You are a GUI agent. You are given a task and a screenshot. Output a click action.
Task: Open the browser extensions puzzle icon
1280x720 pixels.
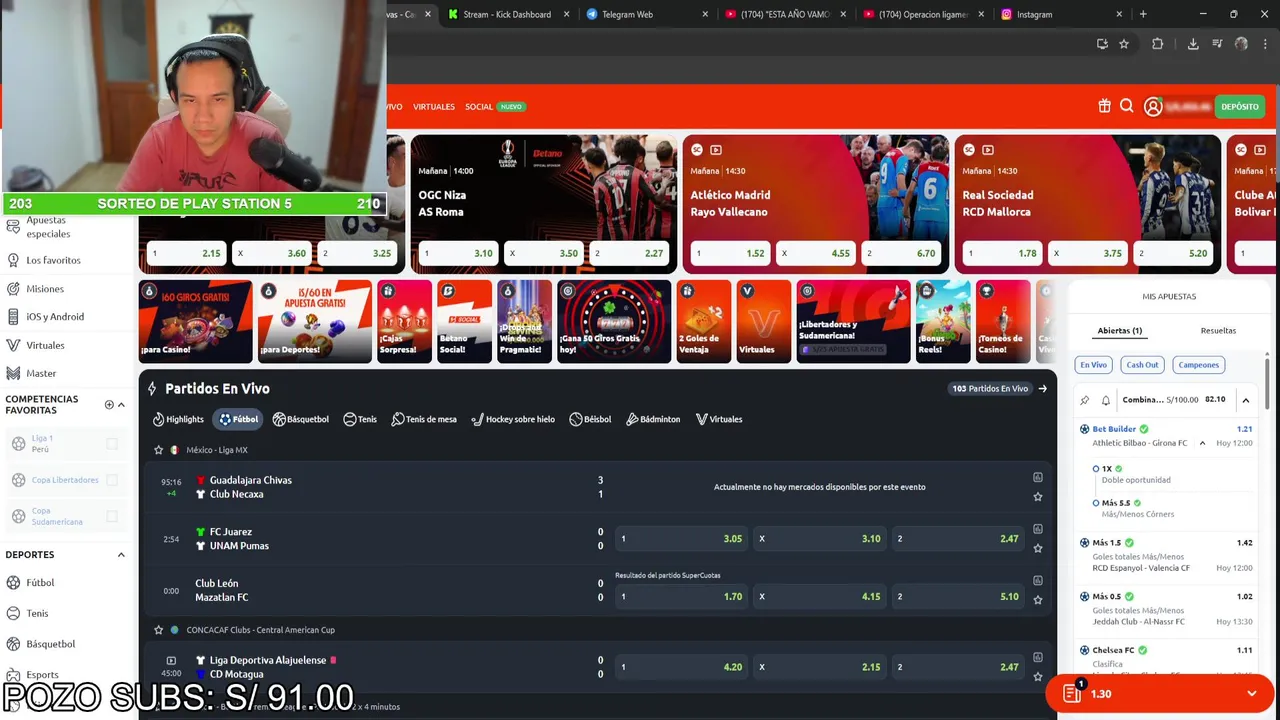tap(1158, 44)
